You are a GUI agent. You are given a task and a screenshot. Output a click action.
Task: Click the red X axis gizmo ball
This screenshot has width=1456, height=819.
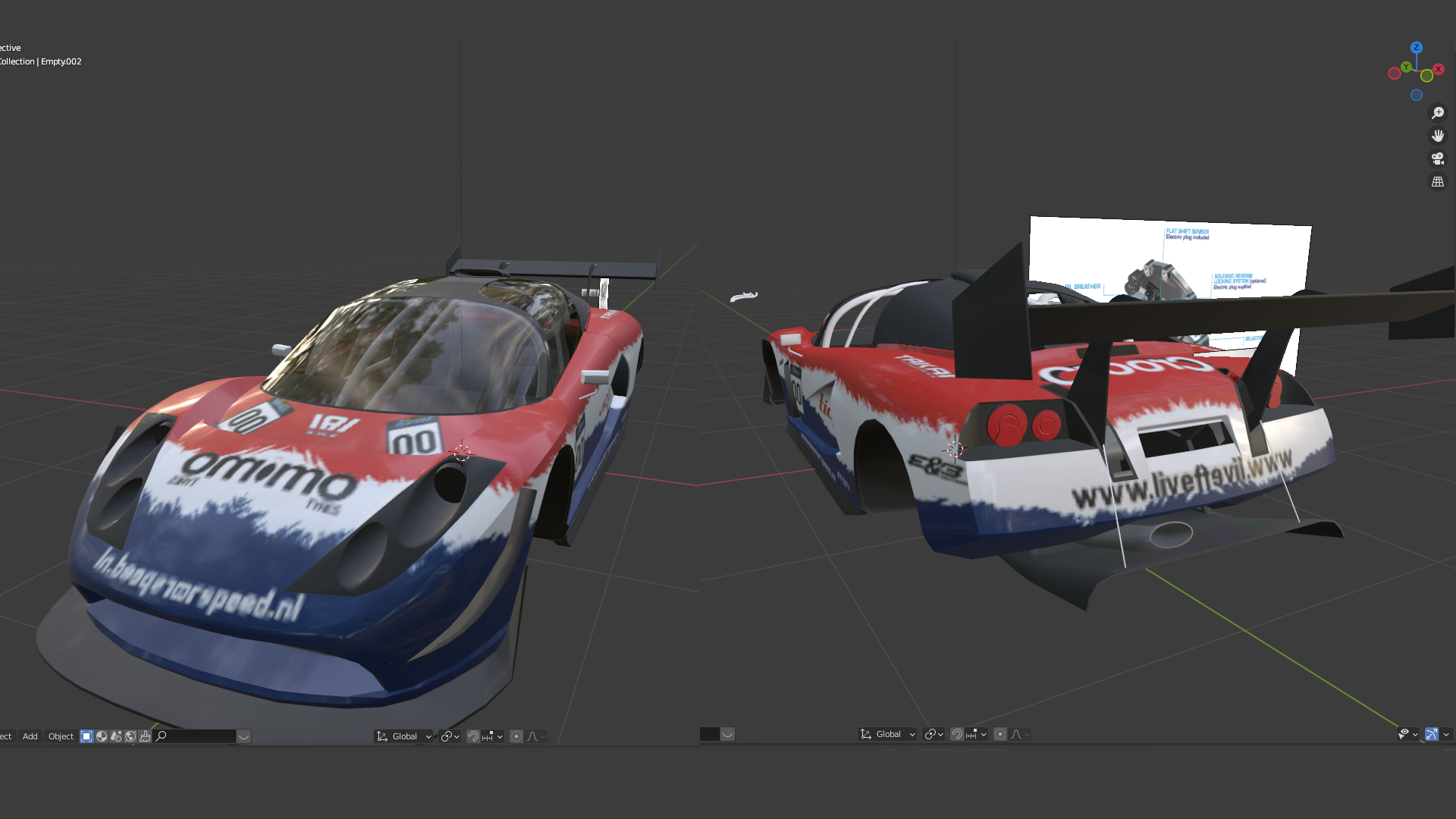1438,69
